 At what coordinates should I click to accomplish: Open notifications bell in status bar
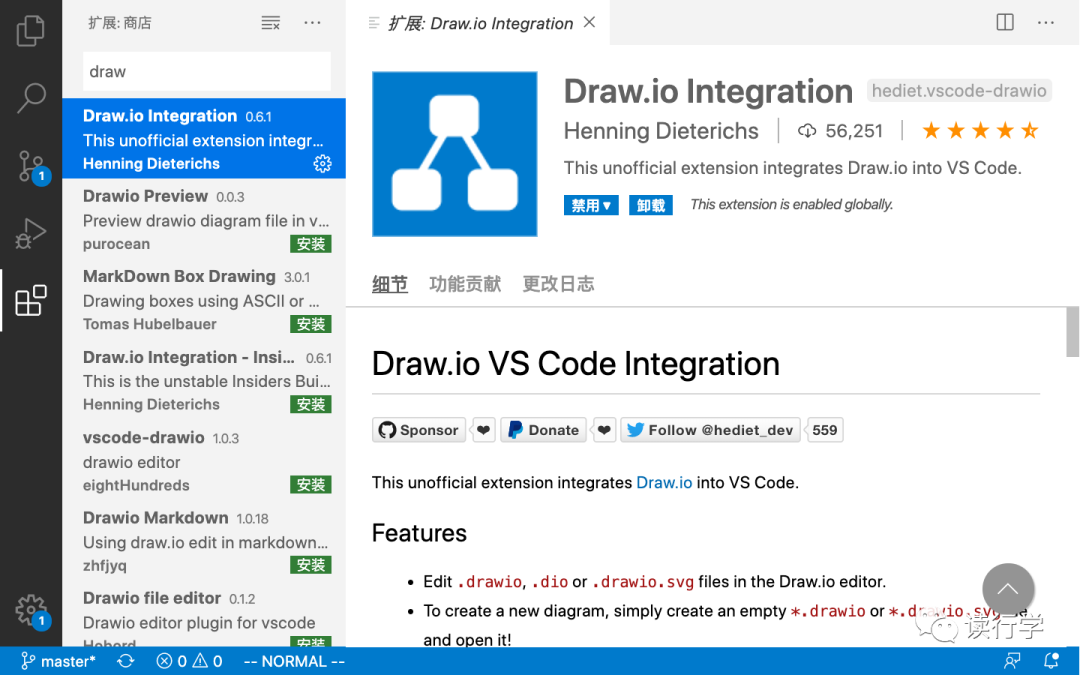pos(1051,661)
